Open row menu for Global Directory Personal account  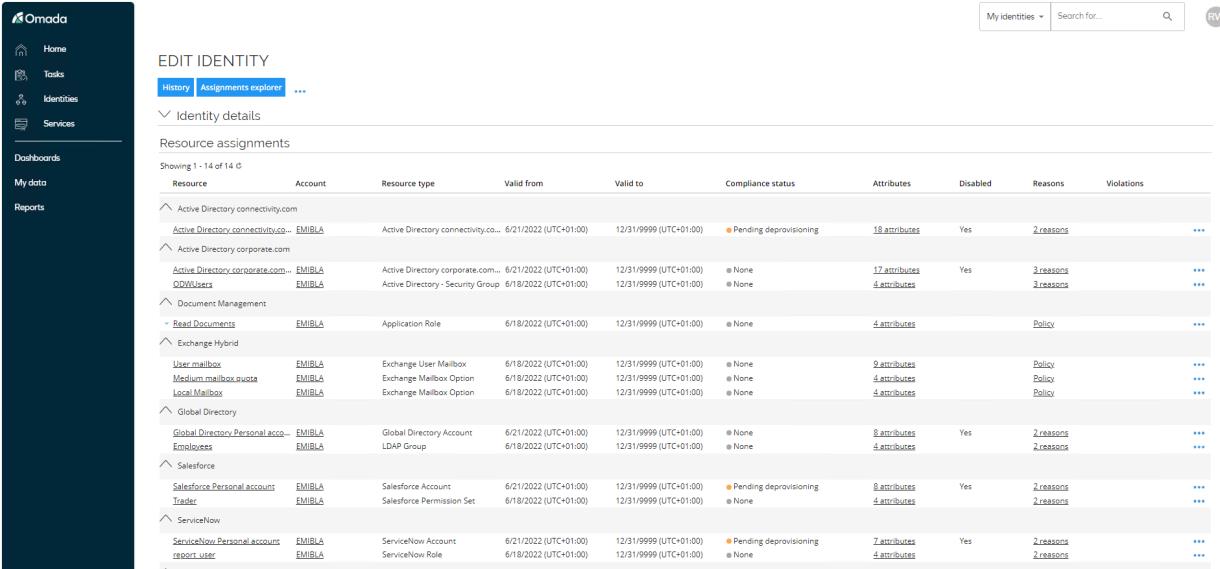[x=1199, y=433]
